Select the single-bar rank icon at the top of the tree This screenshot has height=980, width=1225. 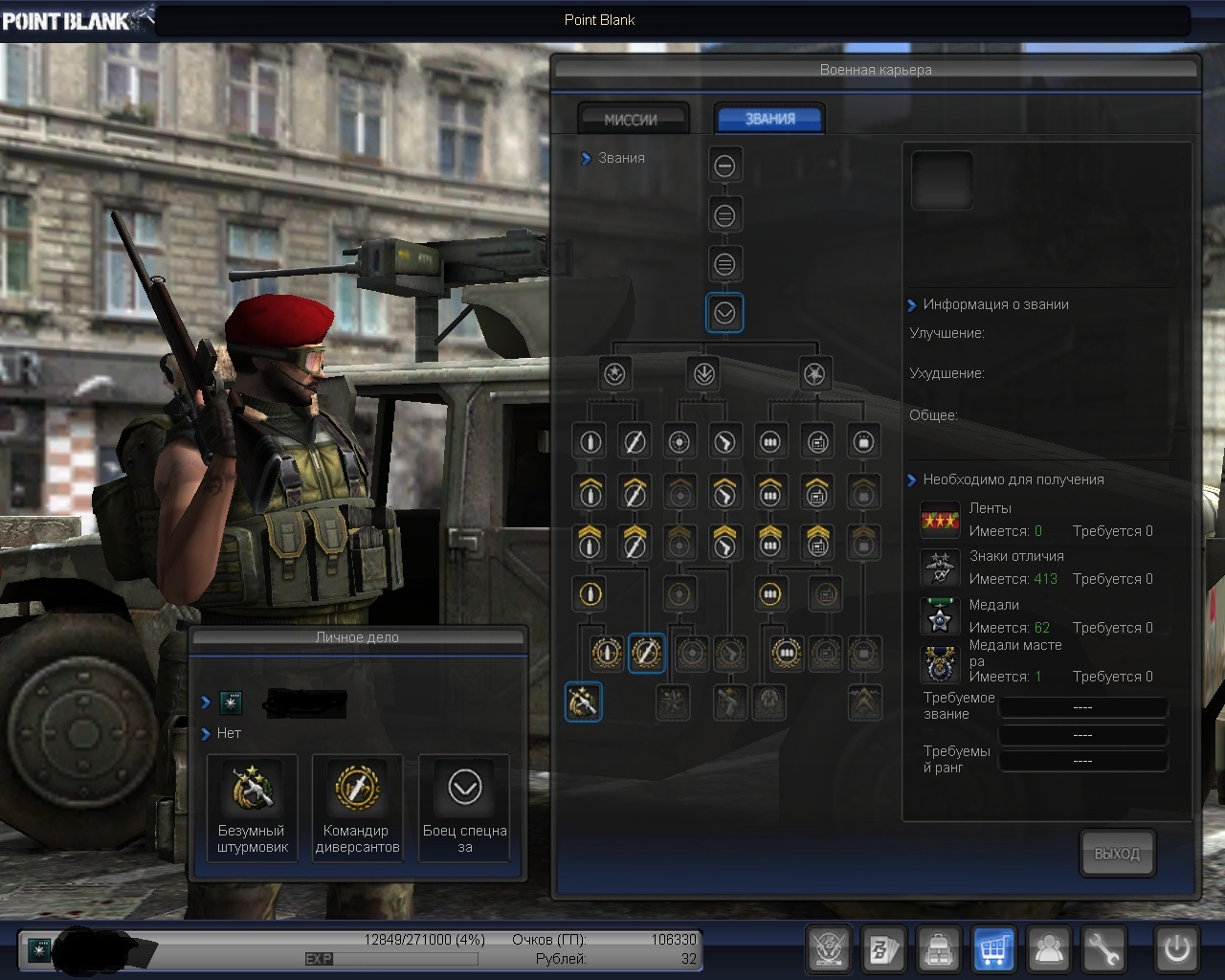(x=724, y=166)
